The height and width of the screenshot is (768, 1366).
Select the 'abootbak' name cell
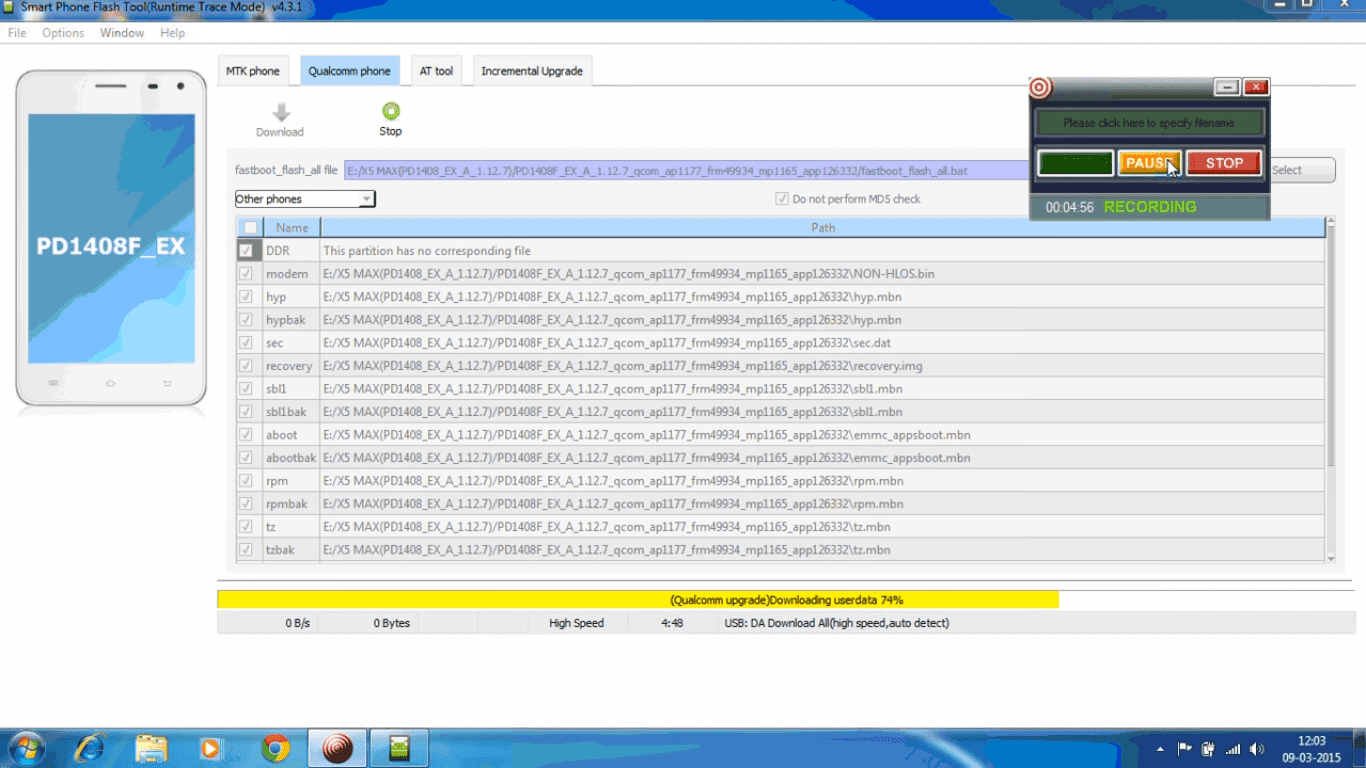click(291, 458)
